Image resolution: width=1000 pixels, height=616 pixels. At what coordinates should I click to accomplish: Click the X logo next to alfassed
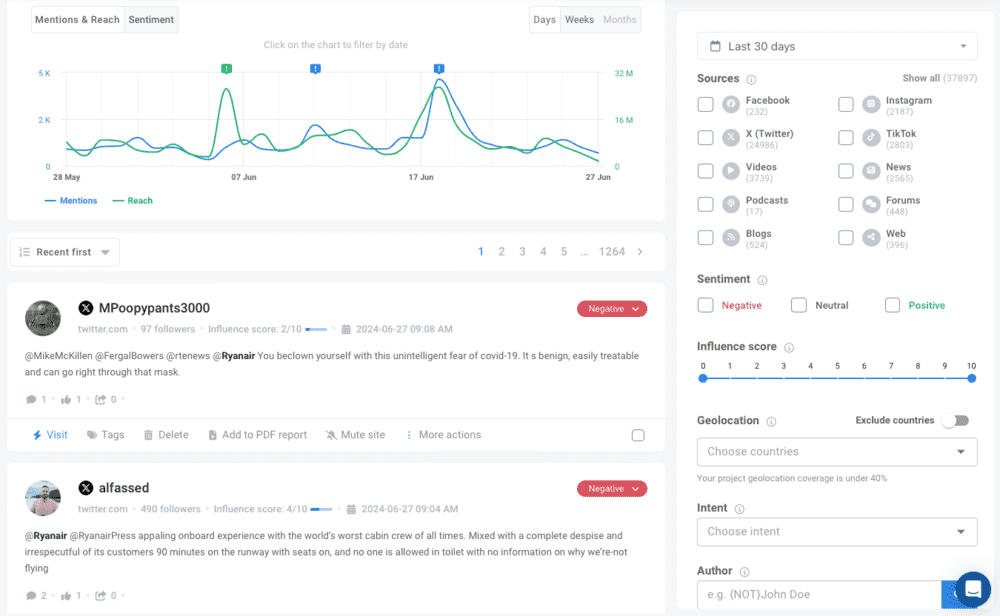tap(85, 488)
